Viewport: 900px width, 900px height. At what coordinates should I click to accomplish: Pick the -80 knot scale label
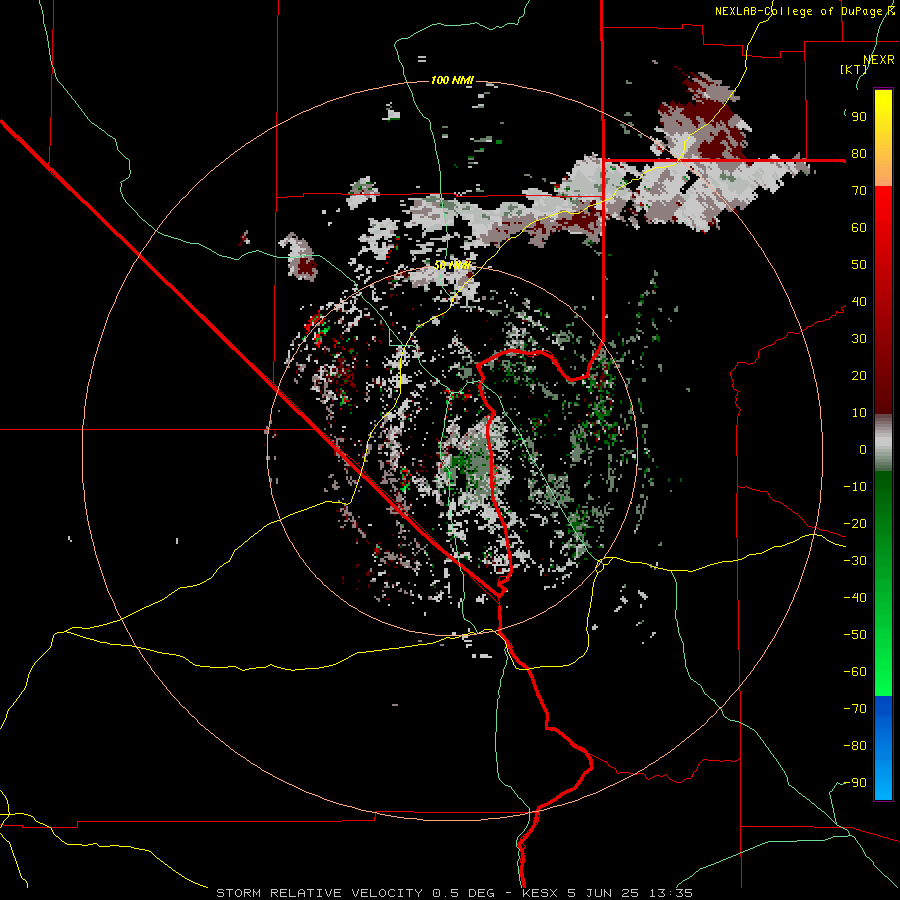(x=855, y=746)
